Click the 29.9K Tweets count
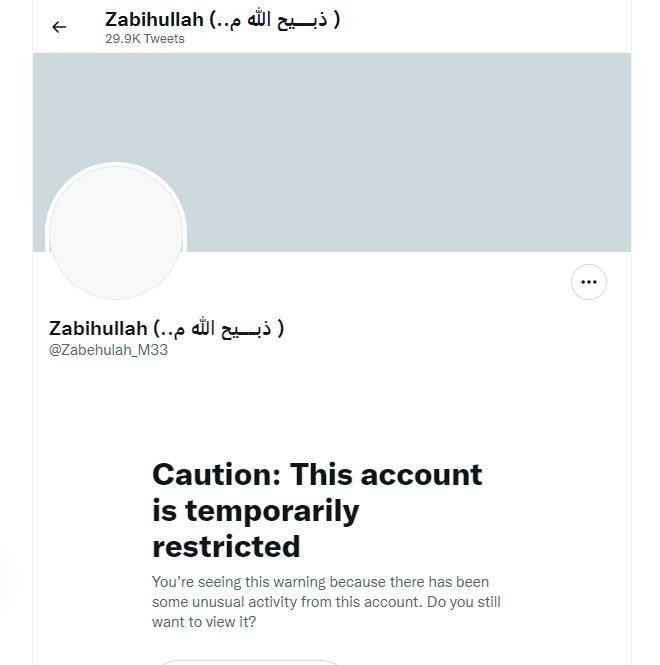Viewport: 660px width, 665px height. pyautogui.click(x=145, y=39)
